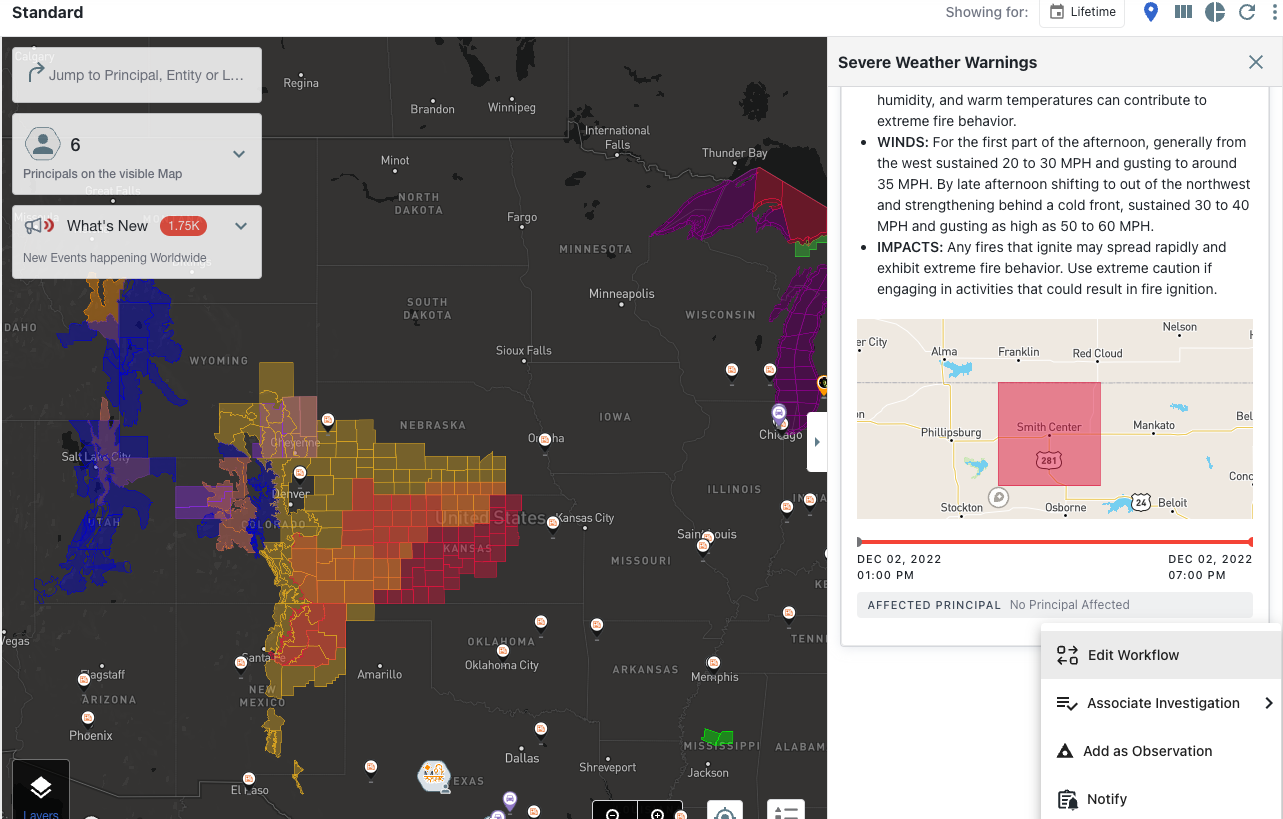The image size is (1283, 819).
Task: Click the Standard page title
Action: [48, 13]
